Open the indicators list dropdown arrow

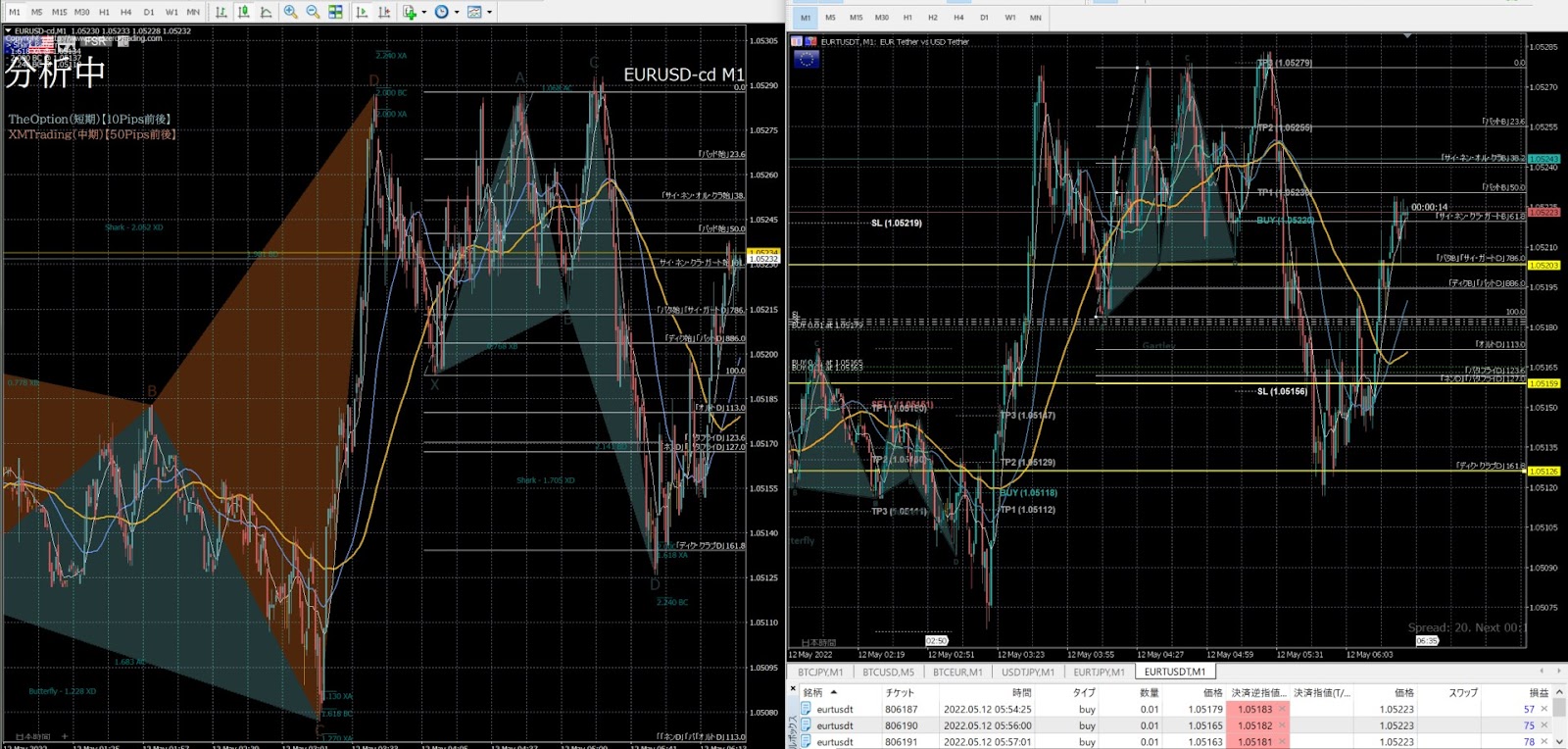coord(423,12)
